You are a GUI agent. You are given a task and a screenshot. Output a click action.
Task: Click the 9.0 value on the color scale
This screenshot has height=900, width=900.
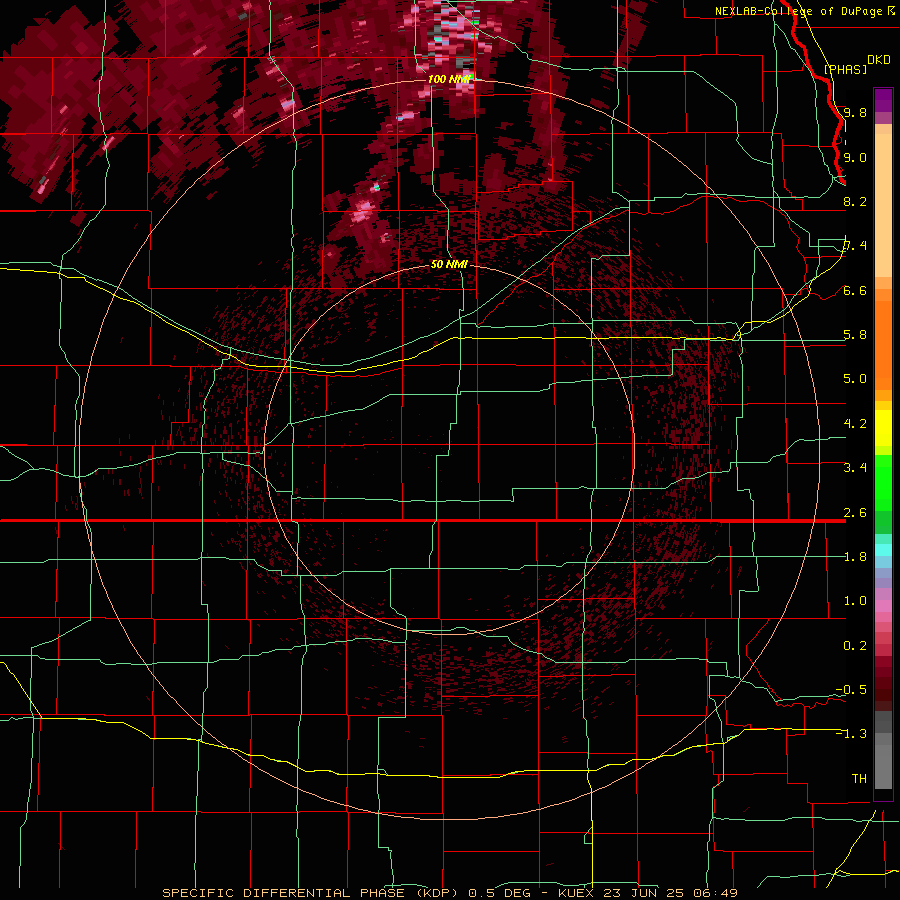click(x=855, y=157)
